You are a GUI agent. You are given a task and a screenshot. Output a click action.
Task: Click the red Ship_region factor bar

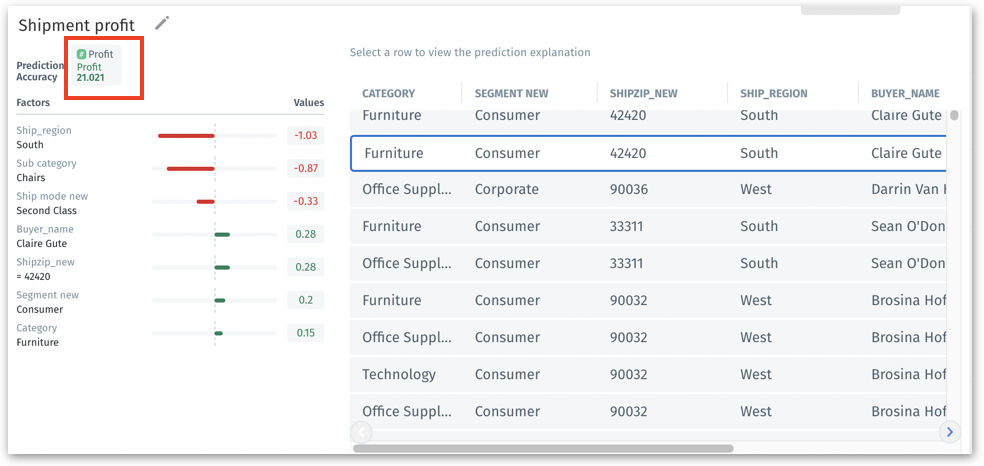[x=186, y=135]
